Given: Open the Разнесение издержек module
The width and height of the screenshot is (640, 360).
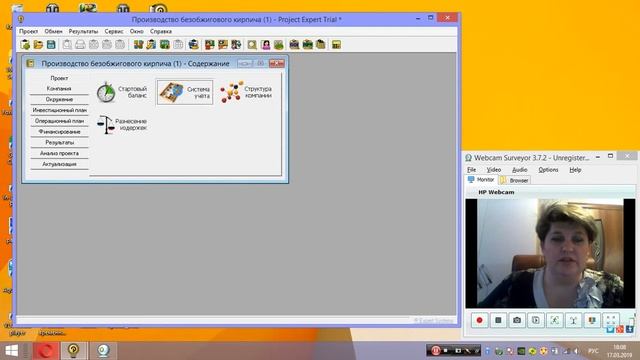Looking at the screenshot, I should coord(122,124).
